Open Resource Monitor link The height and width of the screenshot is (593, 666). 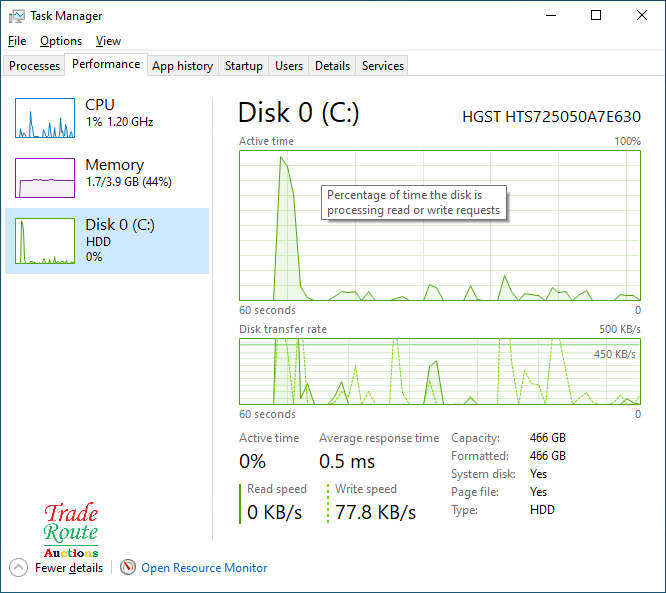[204, 568]
